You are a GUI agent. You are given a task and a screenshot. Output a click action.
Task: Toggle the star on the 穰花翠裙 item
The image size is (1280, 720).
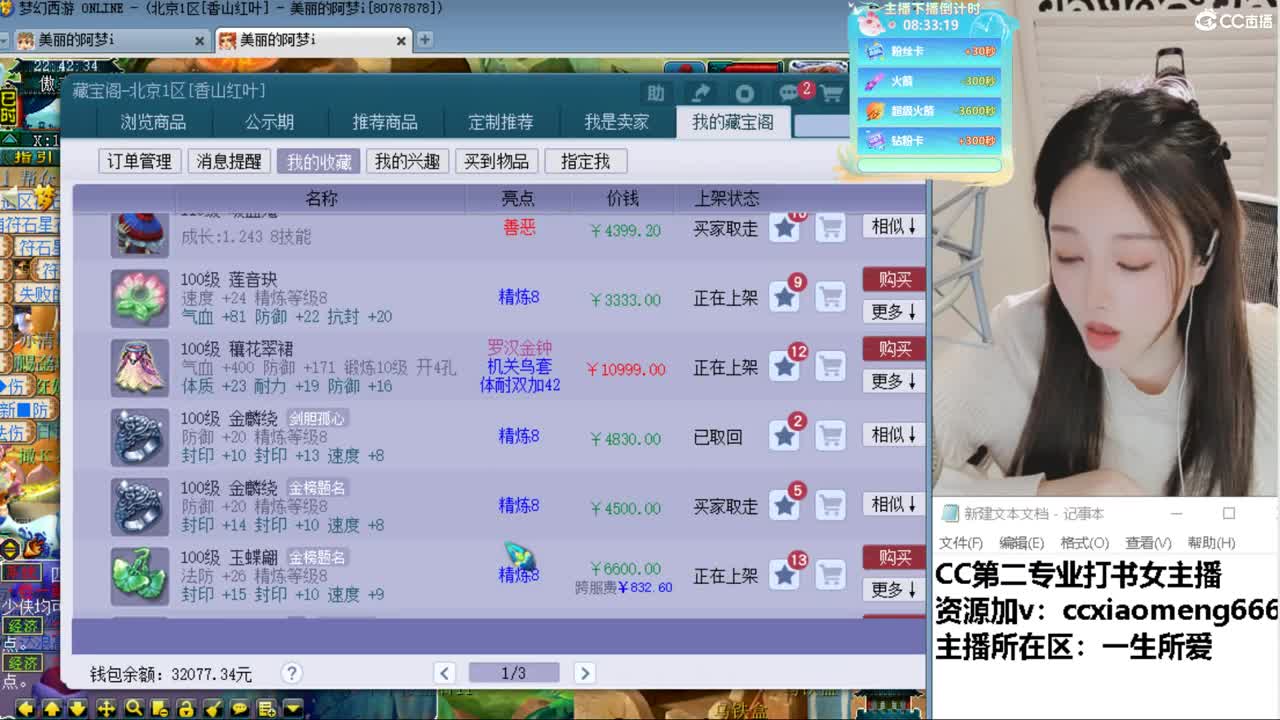click(x=784, y=366)
